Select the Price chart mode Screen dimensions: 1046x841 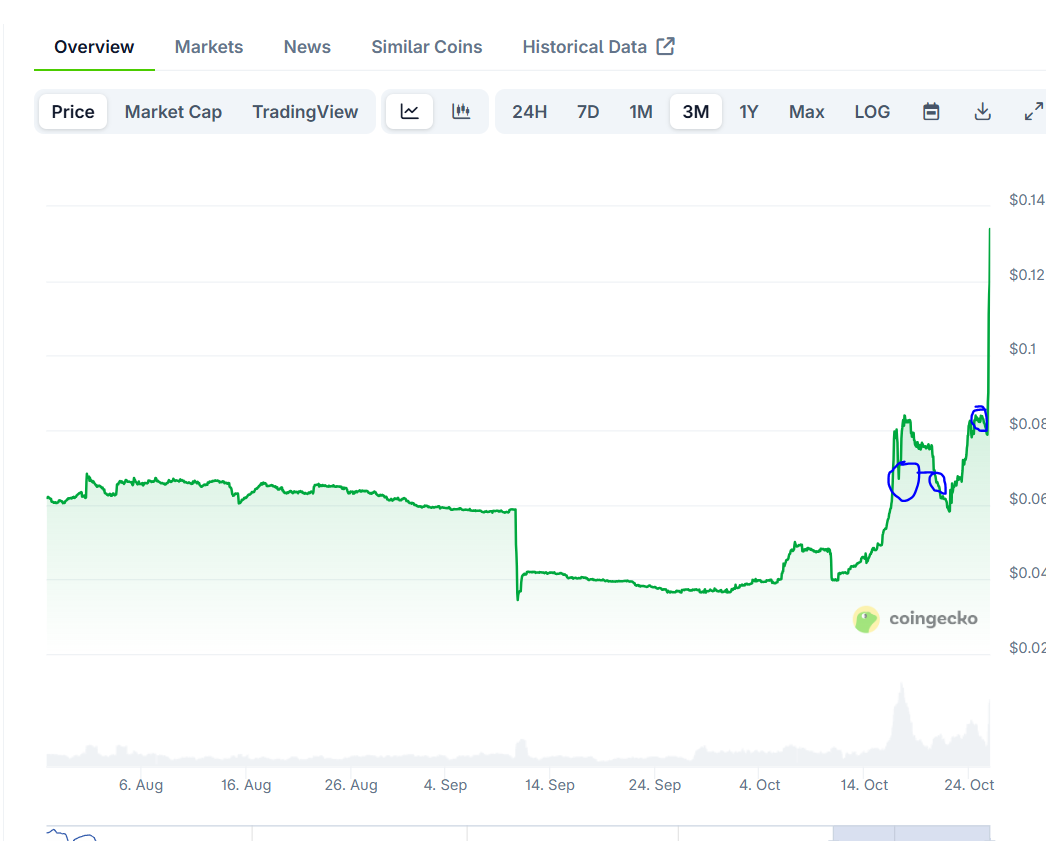coord(73,111)
